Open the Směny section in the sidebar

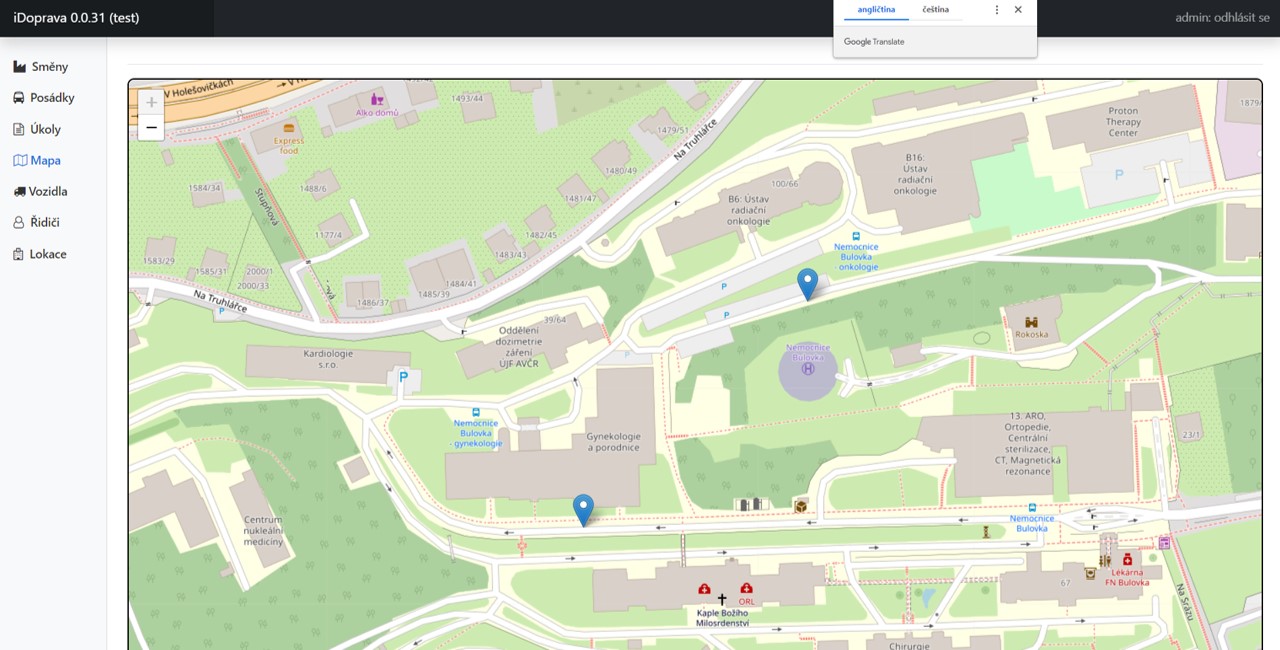(41, 67)
